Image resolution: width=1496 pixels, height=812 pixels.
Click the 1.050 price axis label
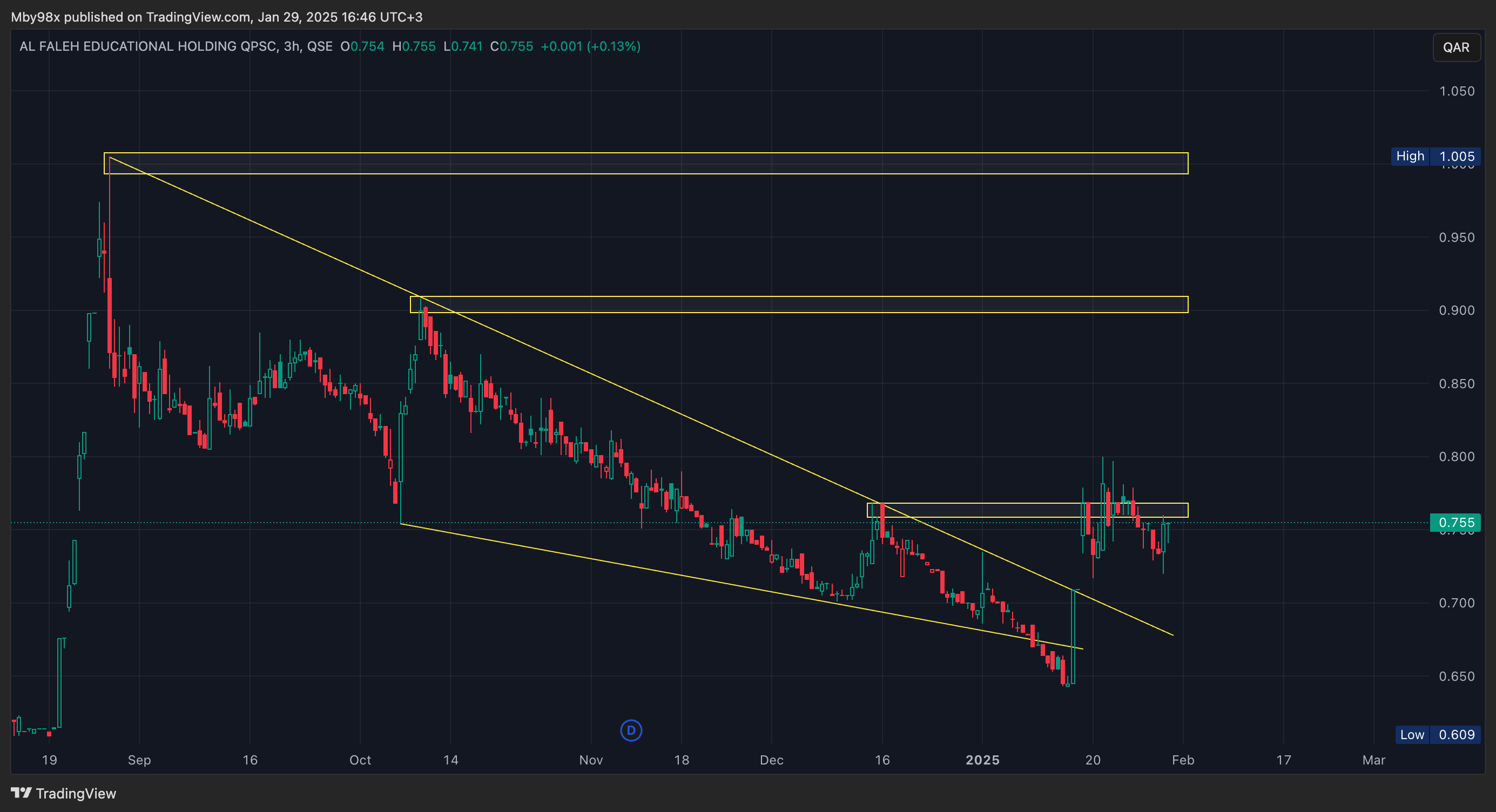[1457, 91]
